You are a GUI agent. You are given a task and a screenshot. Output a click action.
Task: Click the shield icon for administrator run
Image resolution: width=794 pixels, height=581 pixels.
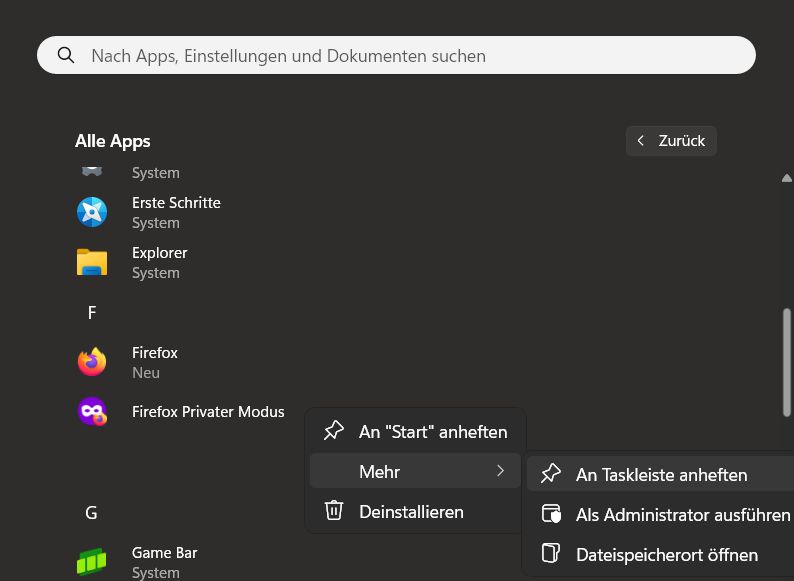(x=550, y=515)
